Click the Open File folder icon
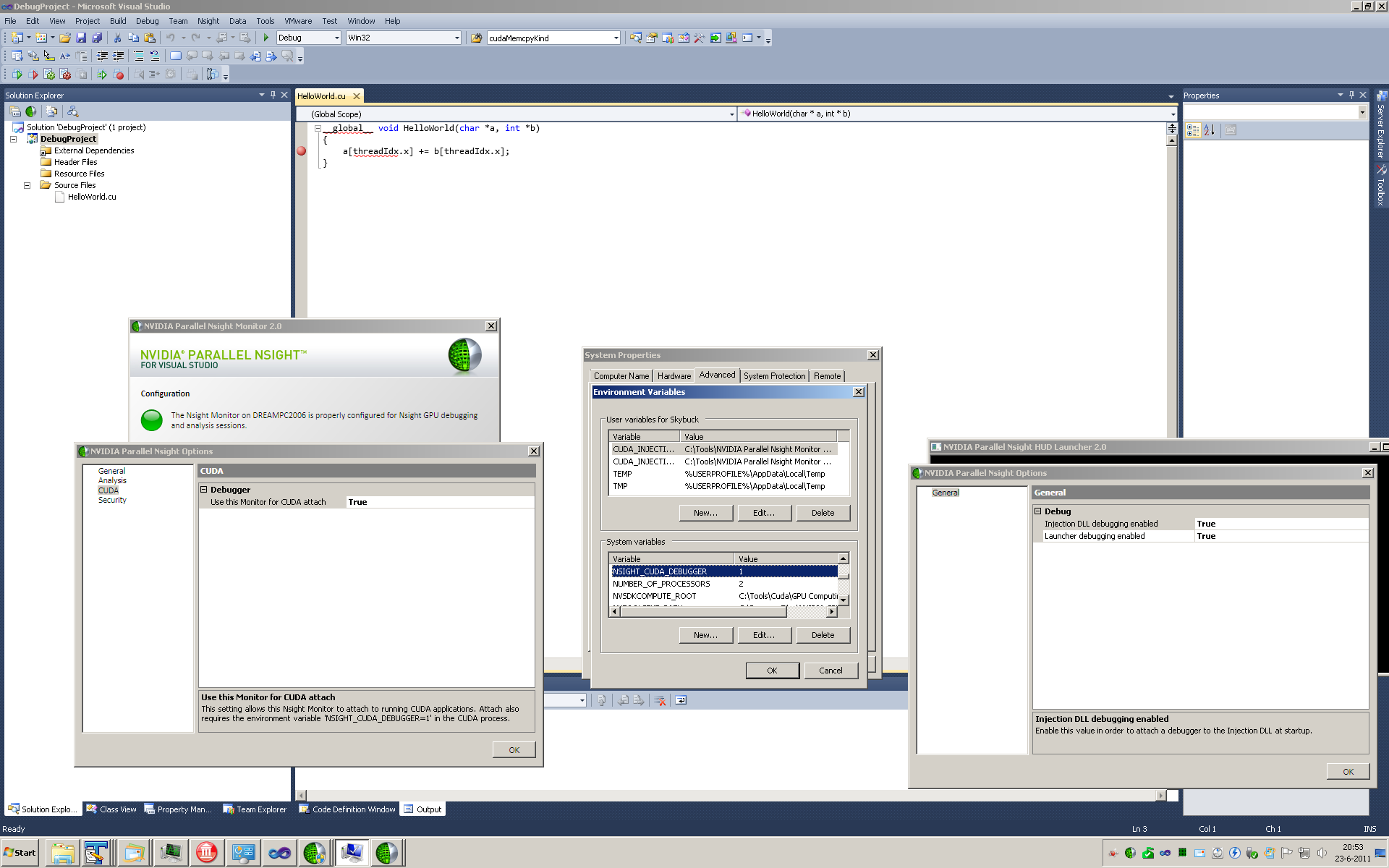The image size is (1389, 868). [x=65, y=38]
